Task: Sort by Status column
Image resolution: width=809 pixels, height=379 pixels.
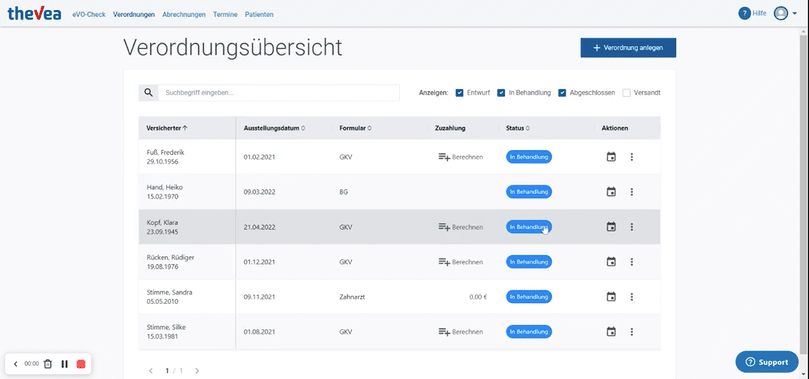Action: point(517,128)
